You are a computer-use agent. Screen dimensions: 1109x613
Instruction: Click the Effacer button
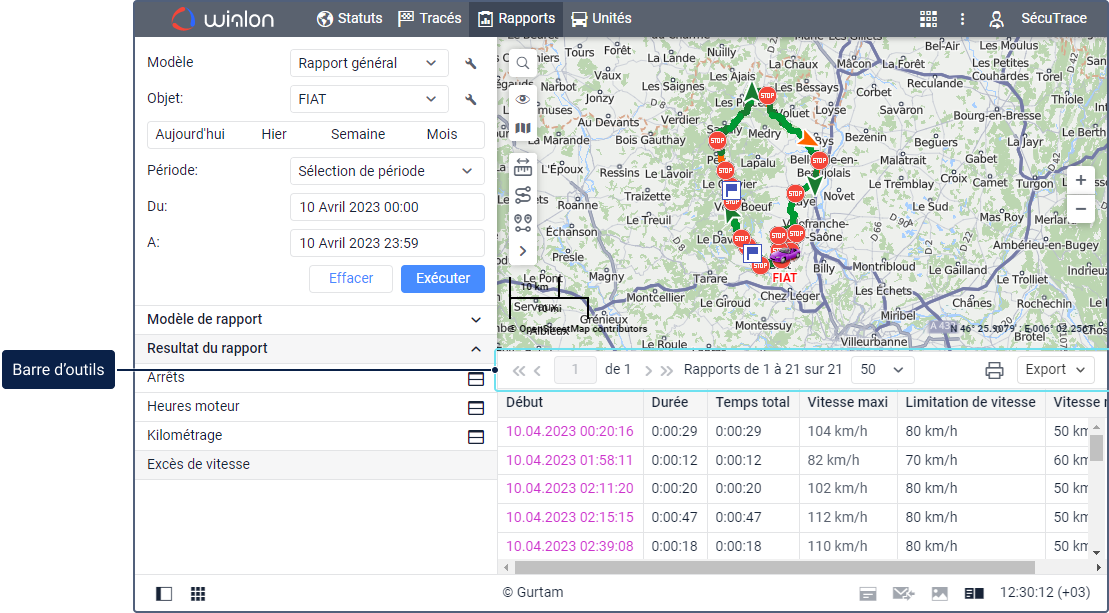pyautogui.click(x=351, y=279)
